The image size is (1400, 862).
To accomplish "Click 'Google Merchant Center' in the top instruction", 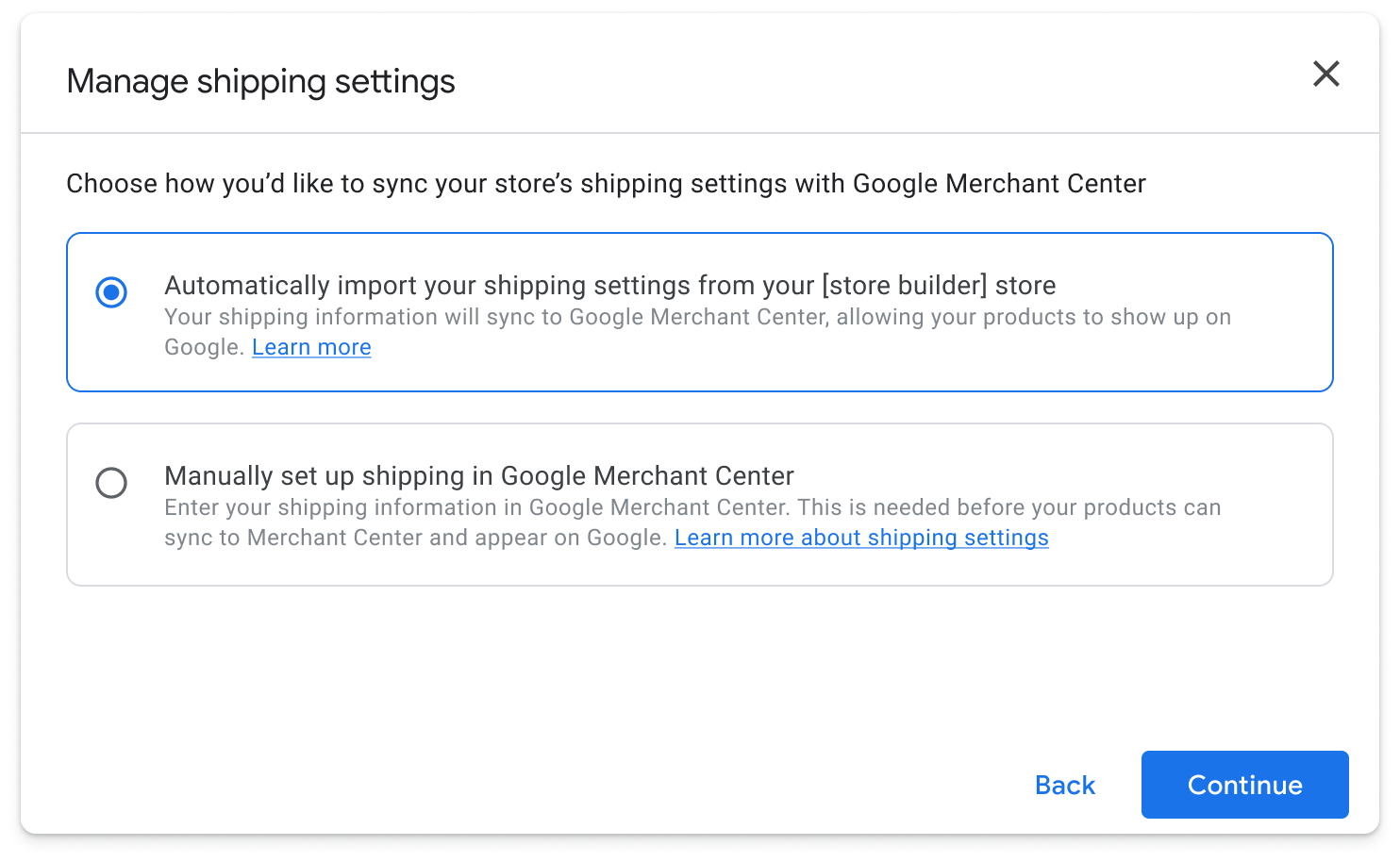I will 998,183.
